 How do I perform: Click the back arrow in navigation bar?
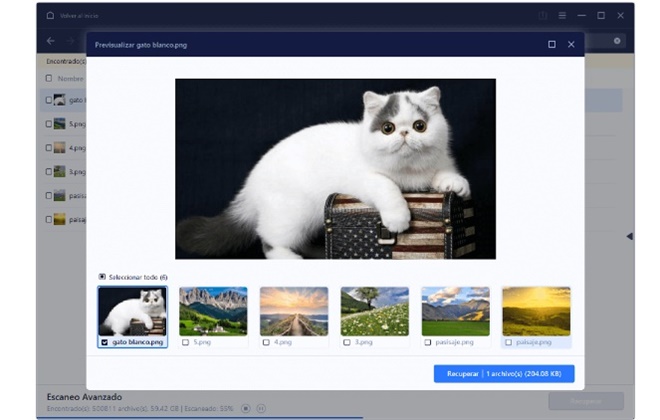[x=51, y=41]
